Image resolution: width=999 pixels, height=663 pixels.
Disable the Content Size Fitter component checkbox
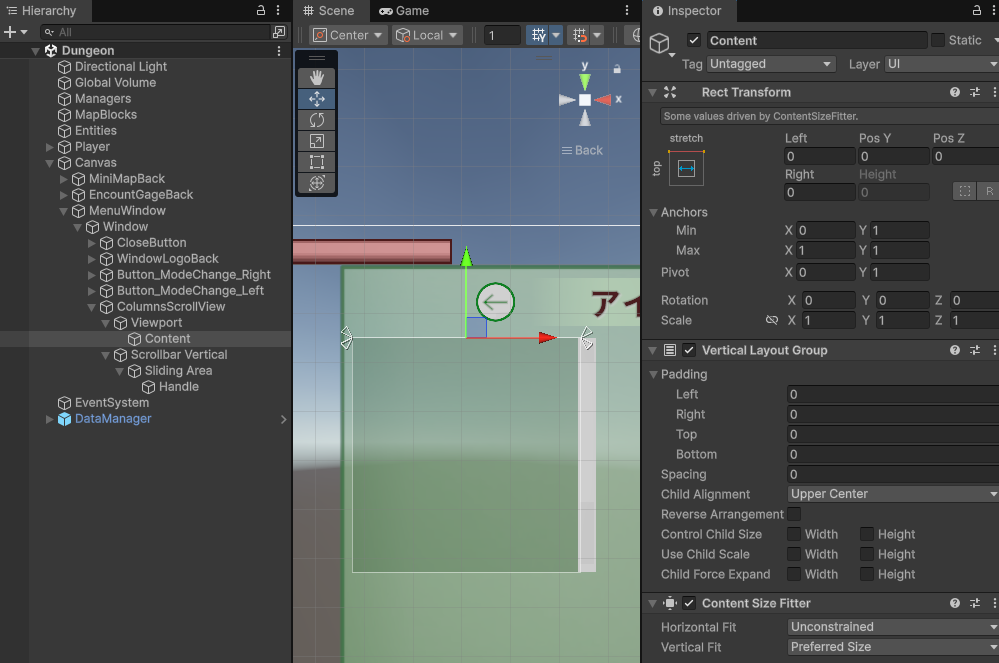pyautogui.click(x=689, y=603)
